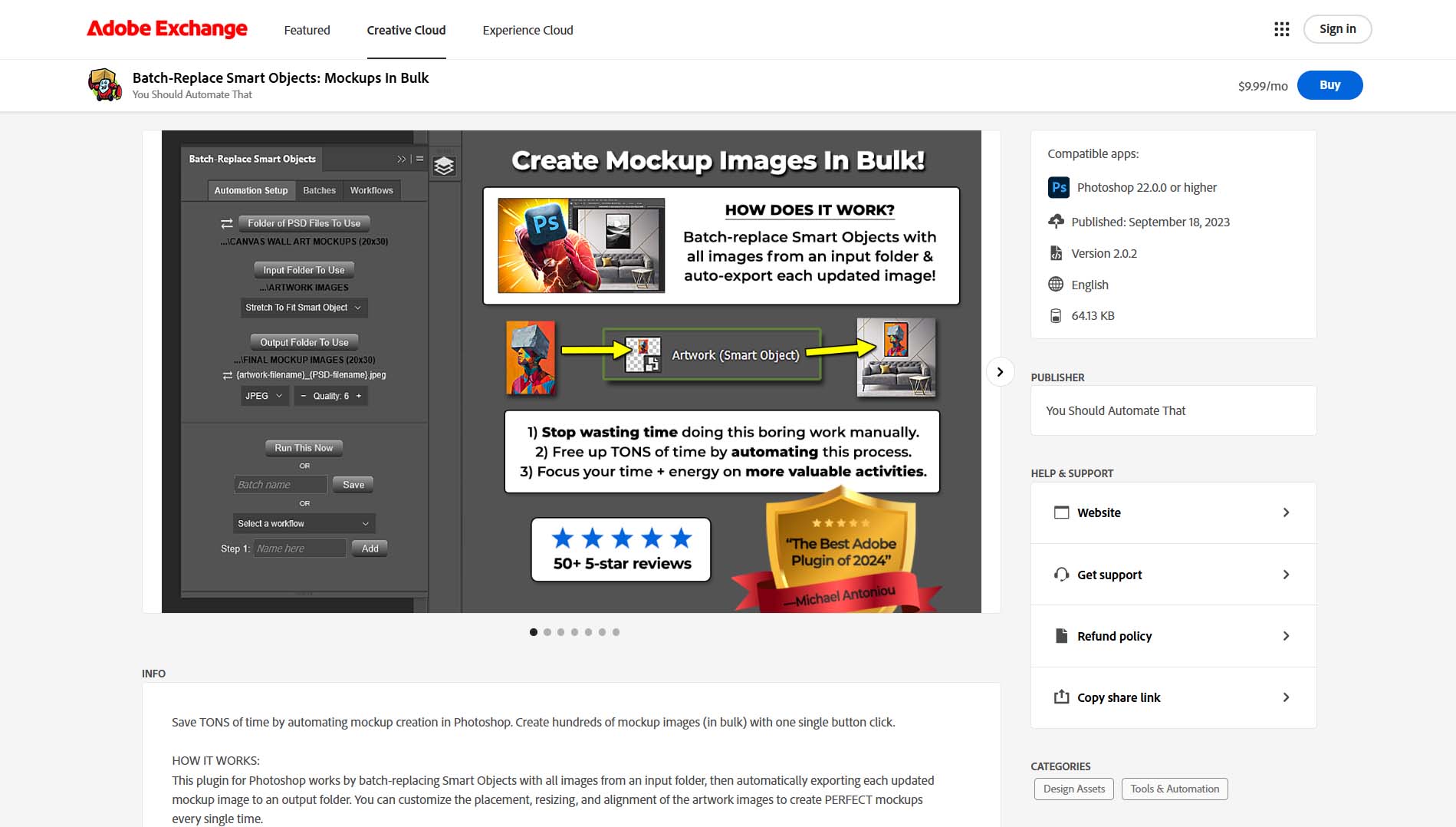Click the Sign in button
The image size is (1456, 827).
[1337, 28]
